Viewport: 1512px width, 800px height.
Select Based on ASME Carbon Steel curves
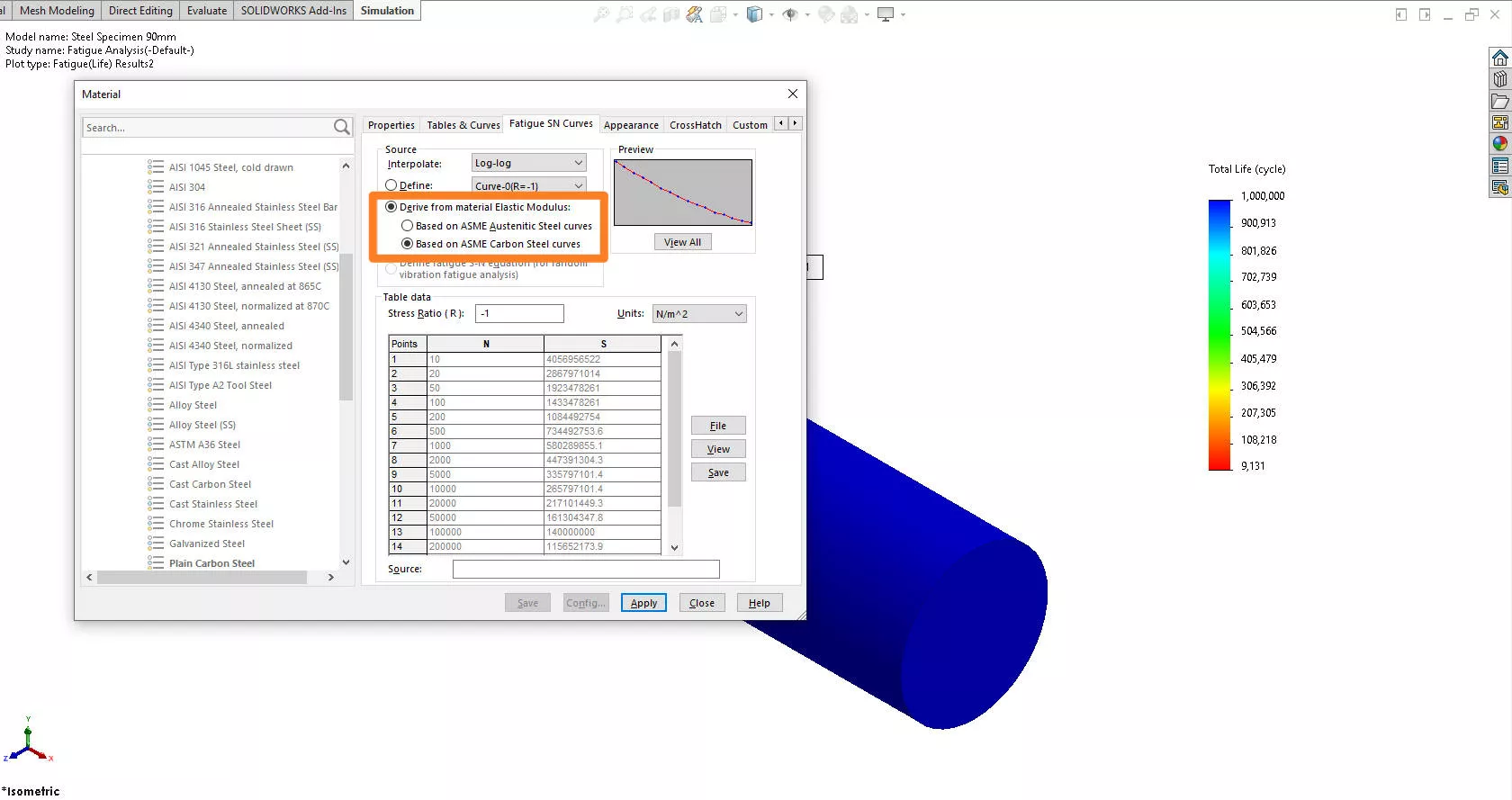pos(408,244)
